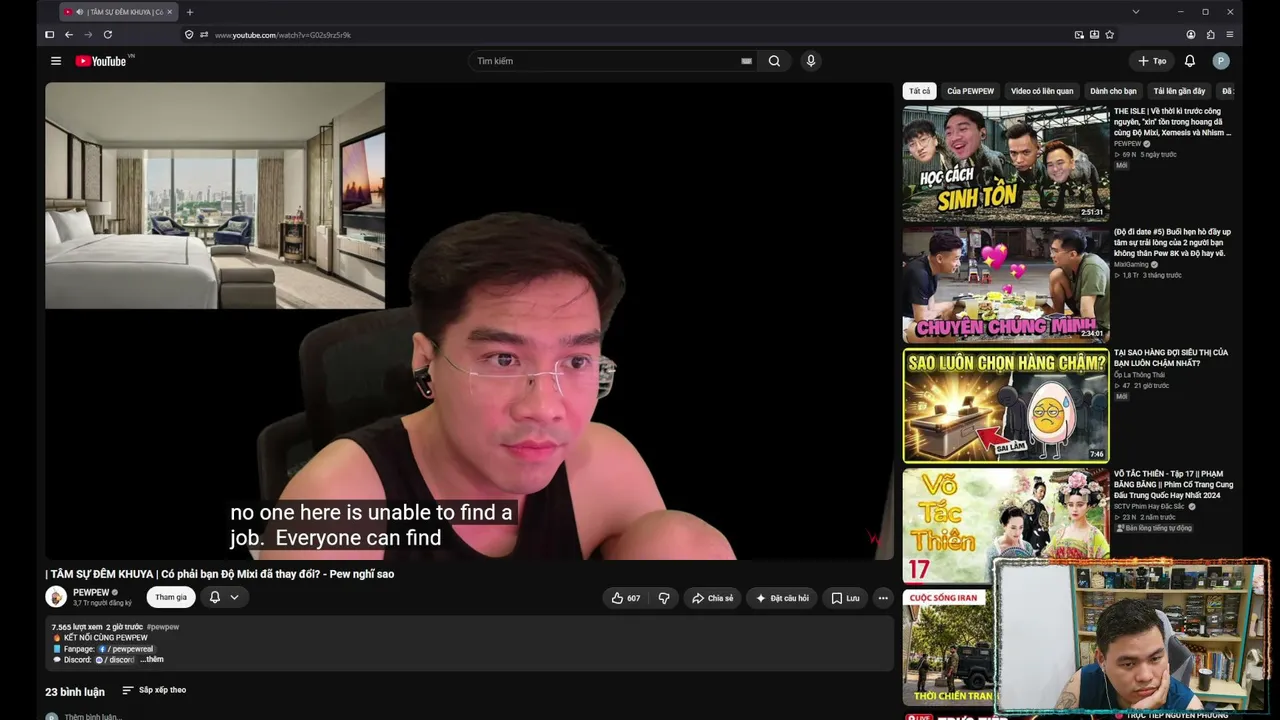Open the PEWPEW channel avatar

point(56,597)
